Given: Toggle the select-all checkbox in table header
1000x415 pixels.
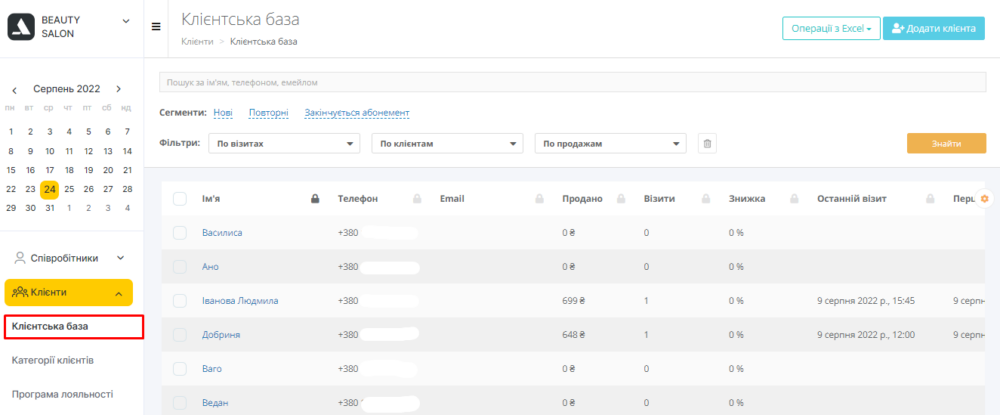Looking at the screenshot, I should (180, 199).
